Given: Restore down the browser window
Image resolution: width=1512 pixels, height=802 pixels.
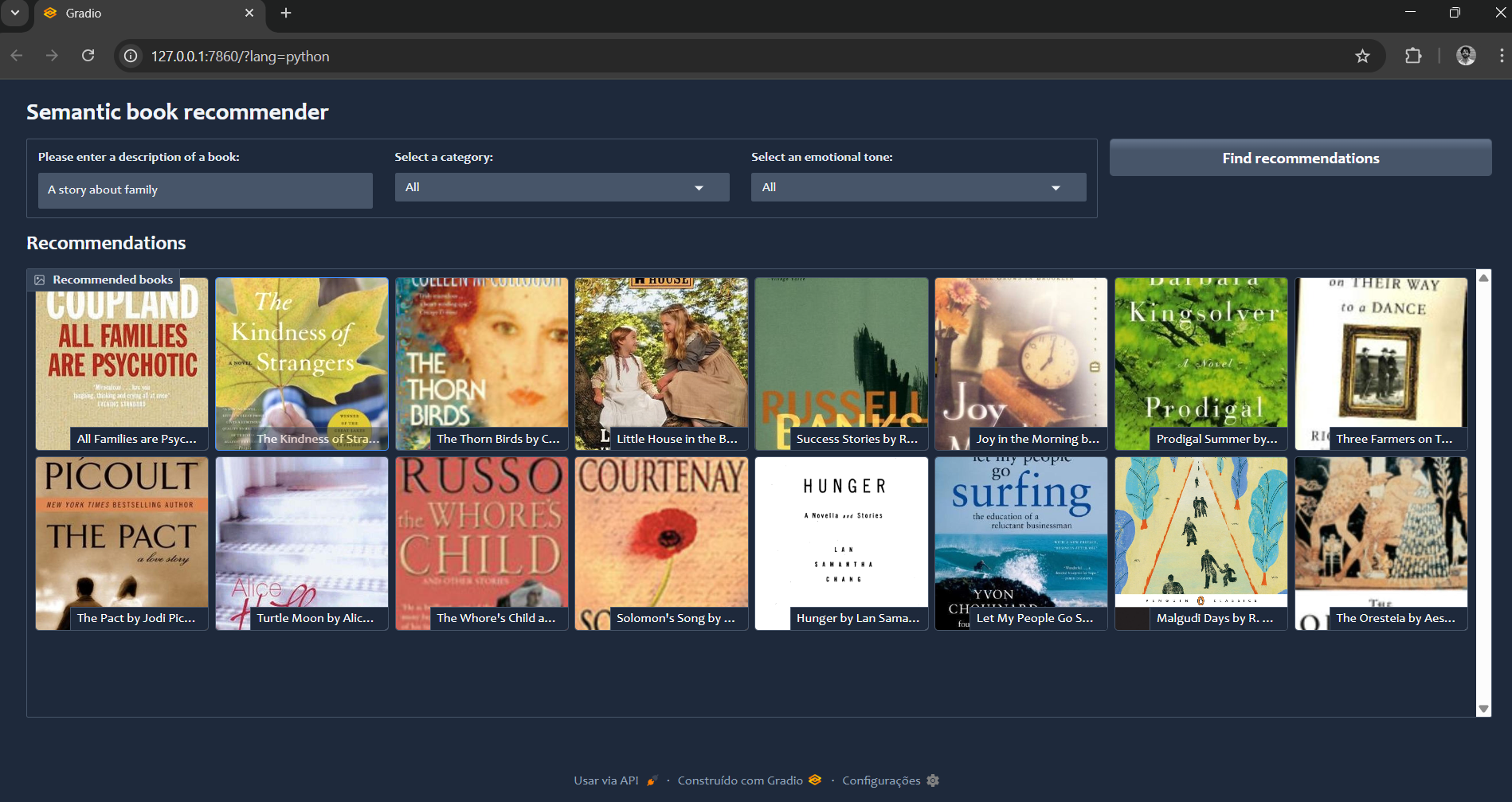Looking at the screenshot, I should pos(1455,12).
